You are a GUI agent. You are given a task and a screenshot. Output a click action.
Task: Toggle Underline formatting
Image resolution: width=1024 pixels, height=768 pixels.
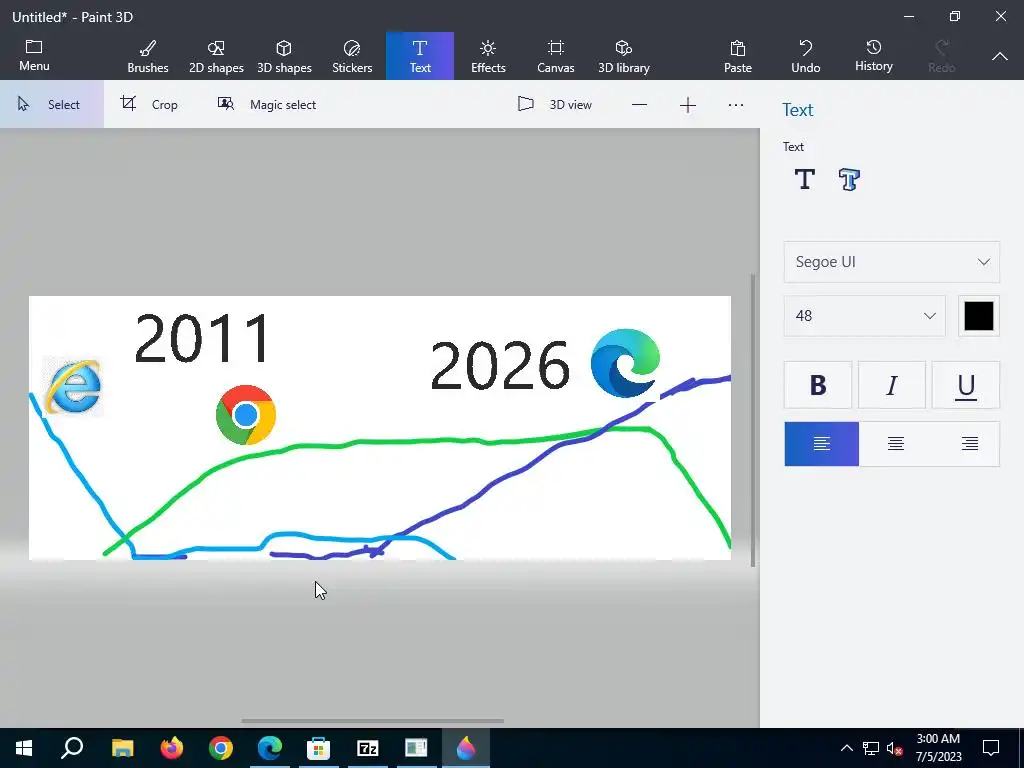(x=965, y=385)
